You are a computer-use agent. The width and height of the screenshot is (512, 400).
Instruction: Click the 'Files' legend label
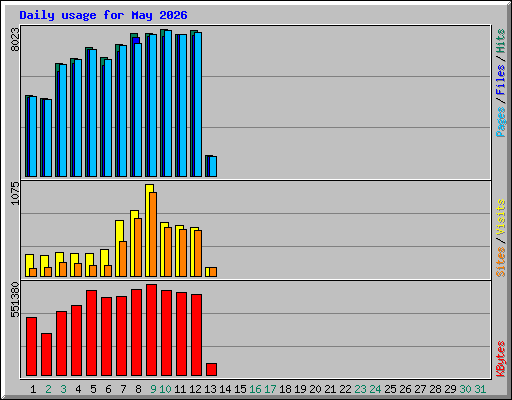[500, 80]
